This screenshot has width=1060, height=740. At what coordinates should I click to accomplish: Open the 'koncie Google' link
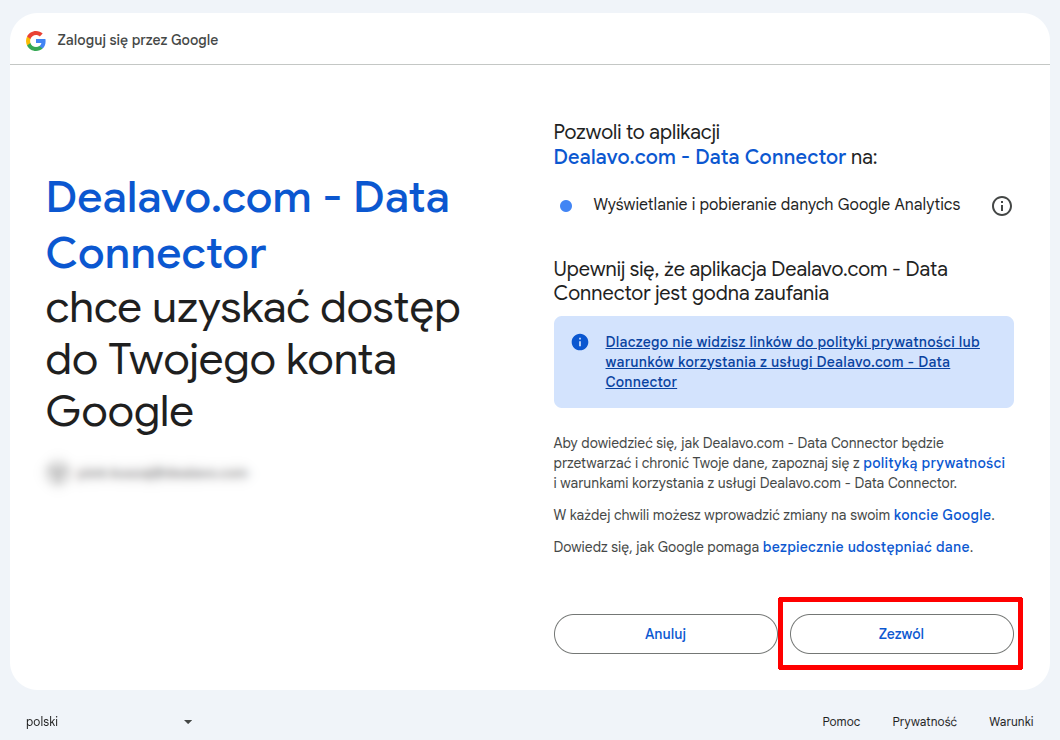[942, 515]
